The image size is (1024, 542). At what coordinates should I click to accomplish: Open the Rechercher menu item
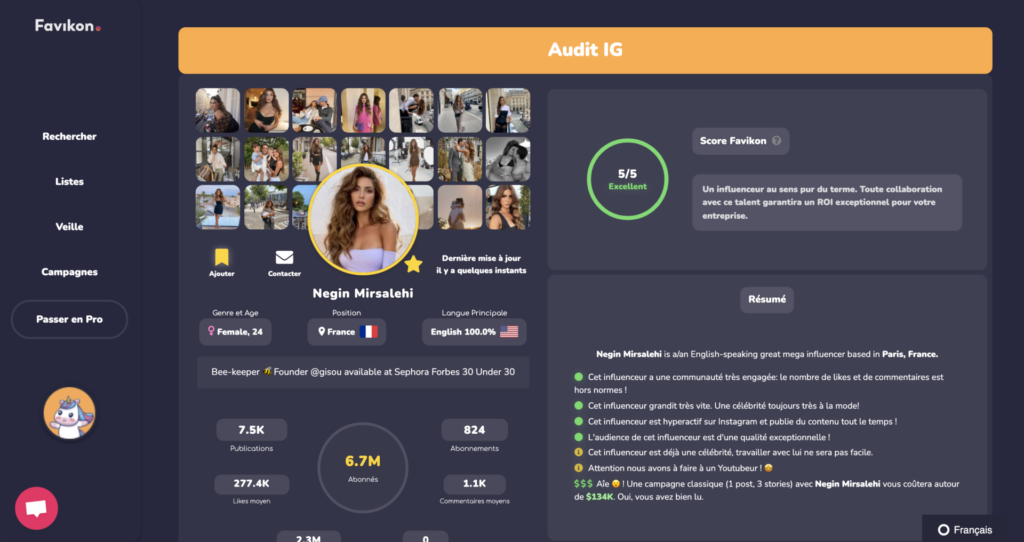(x=69, y=136)
